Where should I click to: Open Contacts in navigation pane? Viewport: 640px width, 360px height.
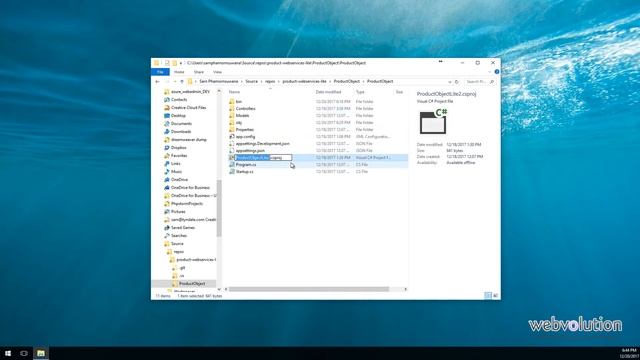pos(179,100)
